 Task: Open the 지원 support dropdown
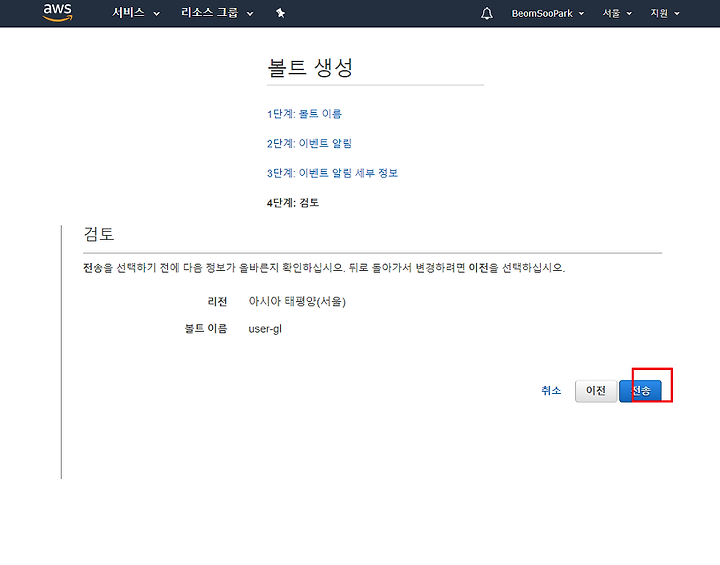click(x=665, y=13)
